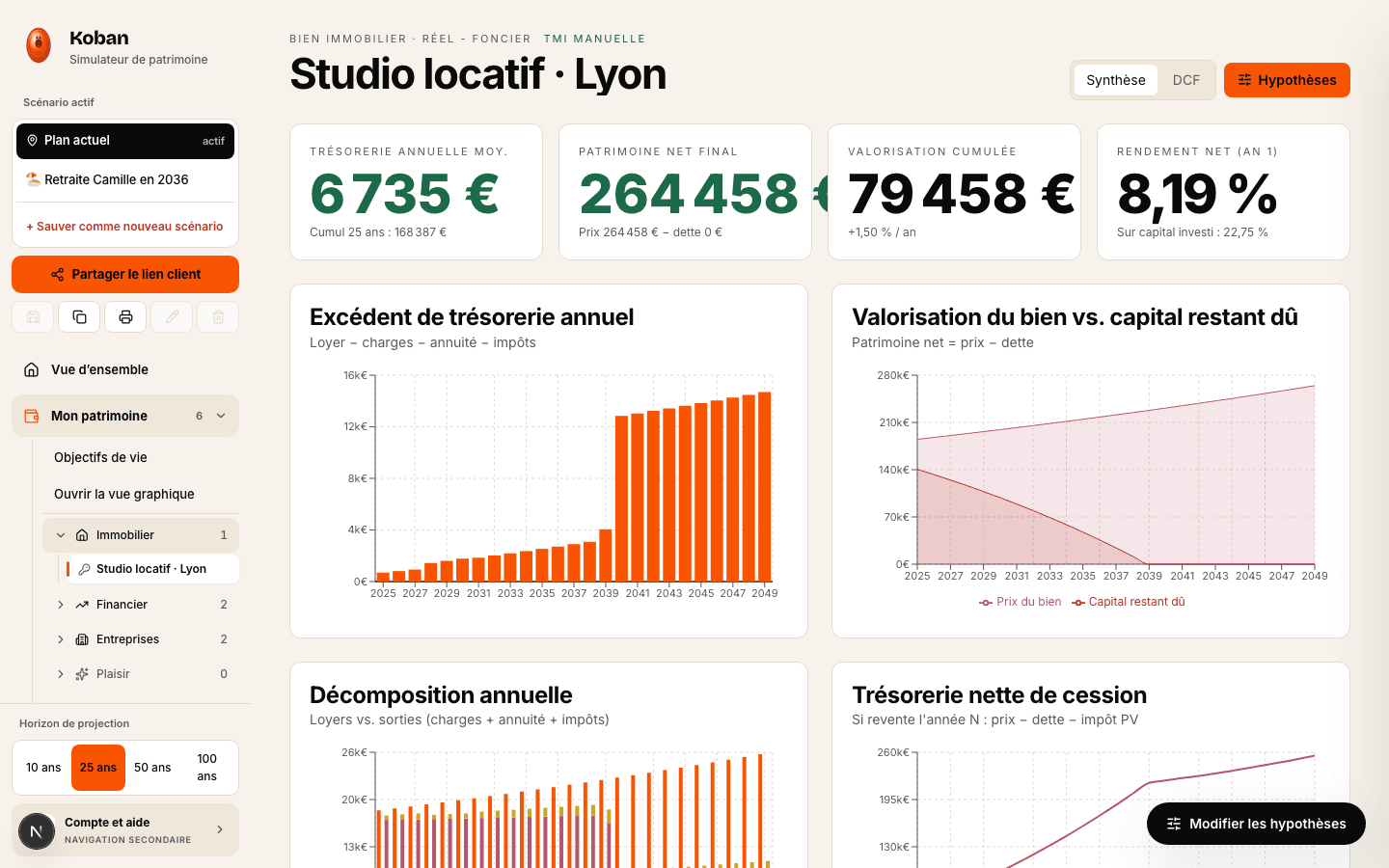
Task: Select the 10 ans projection horizon
Action: 43,768
